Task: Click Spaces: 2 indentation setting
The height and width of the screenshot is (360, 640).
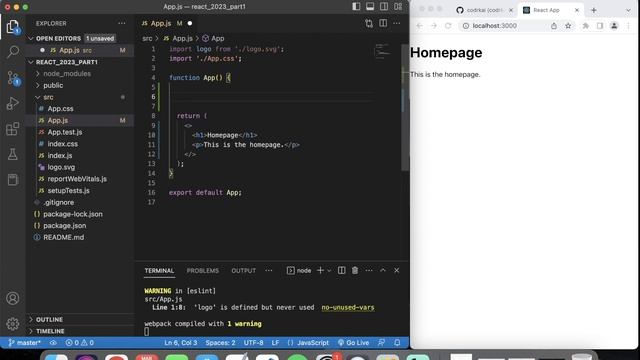Action: point(220,343)
